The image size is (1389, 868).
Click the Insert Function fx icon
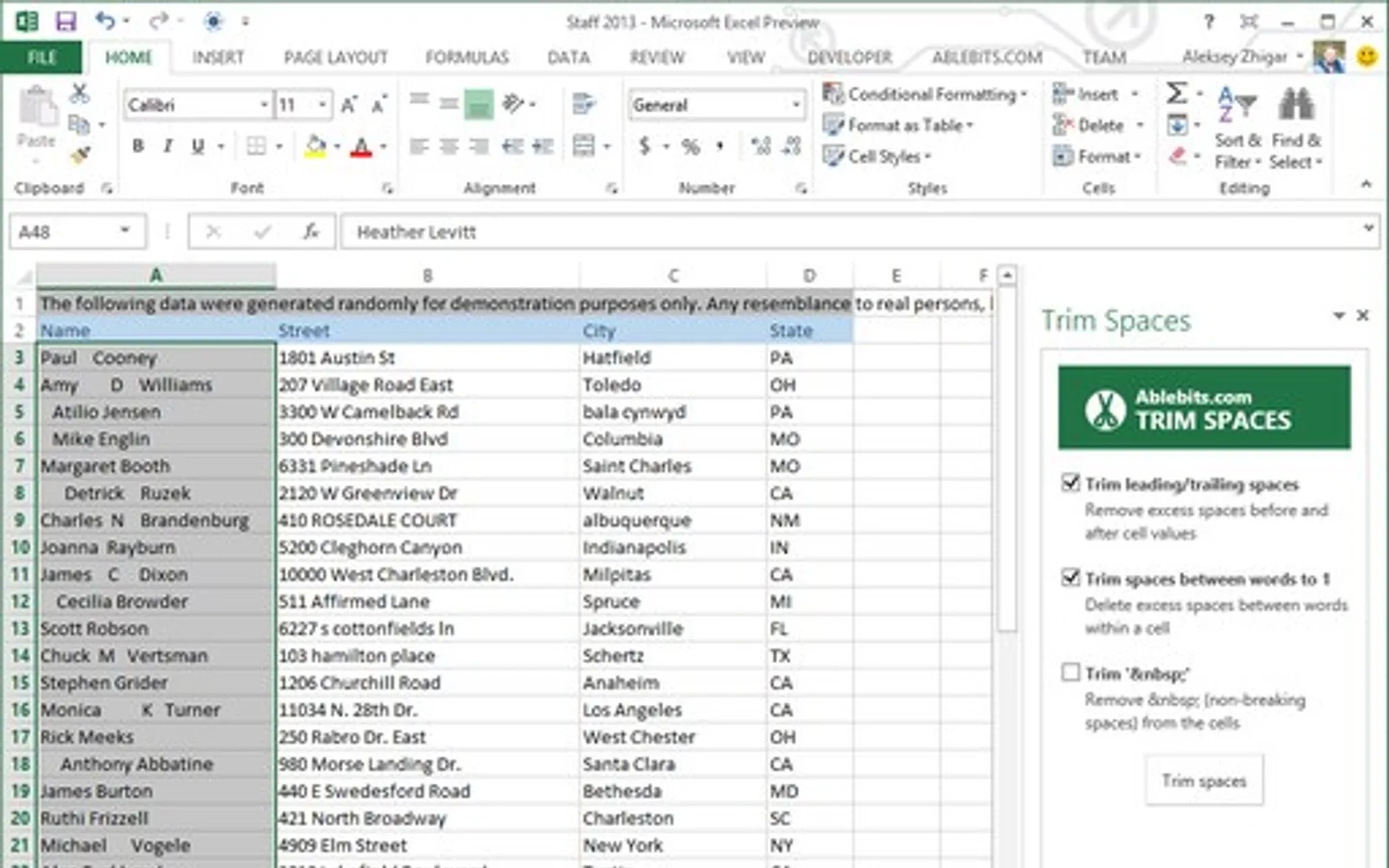click(x=311, y=232)
